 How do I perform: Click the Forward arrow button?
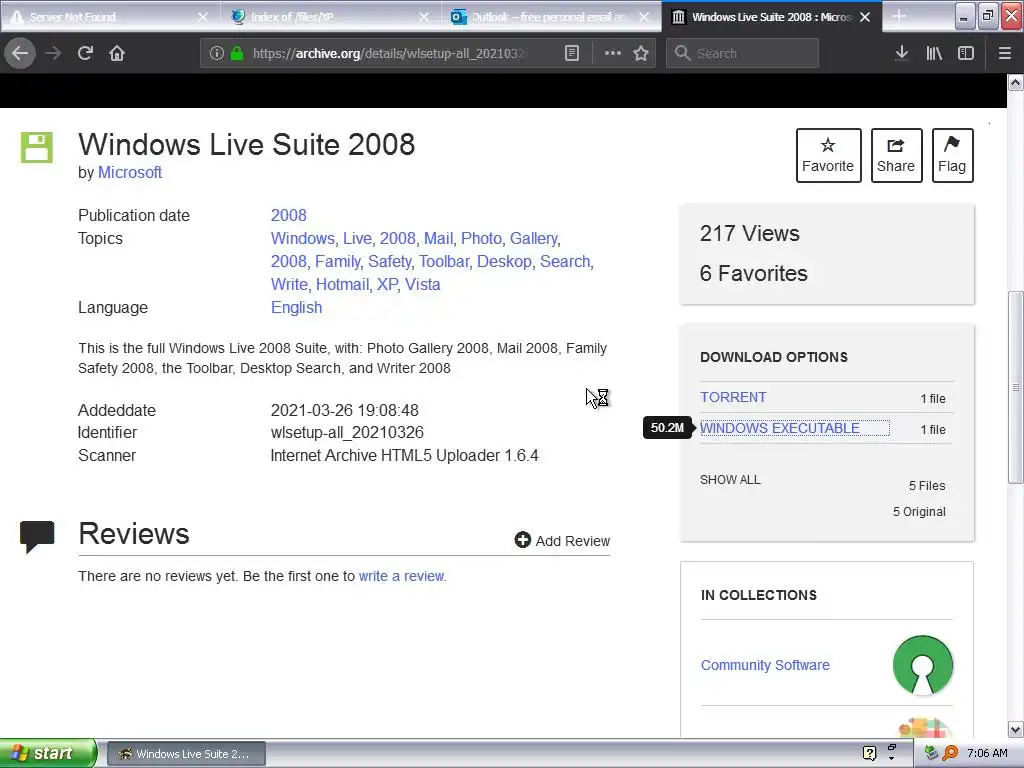53,53
